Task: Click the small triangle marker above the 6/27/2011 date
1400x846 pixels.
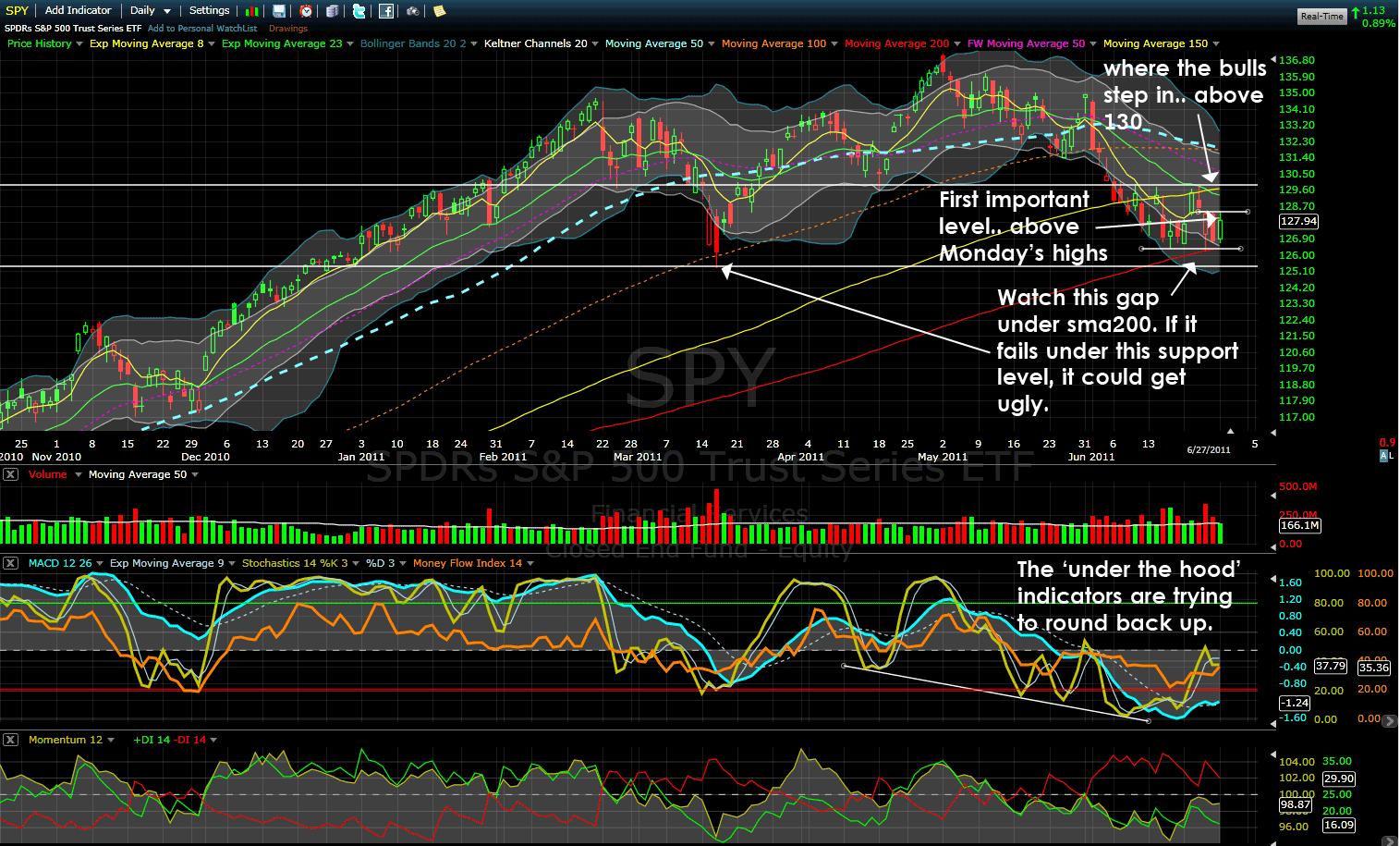Action: (1230, 431)
